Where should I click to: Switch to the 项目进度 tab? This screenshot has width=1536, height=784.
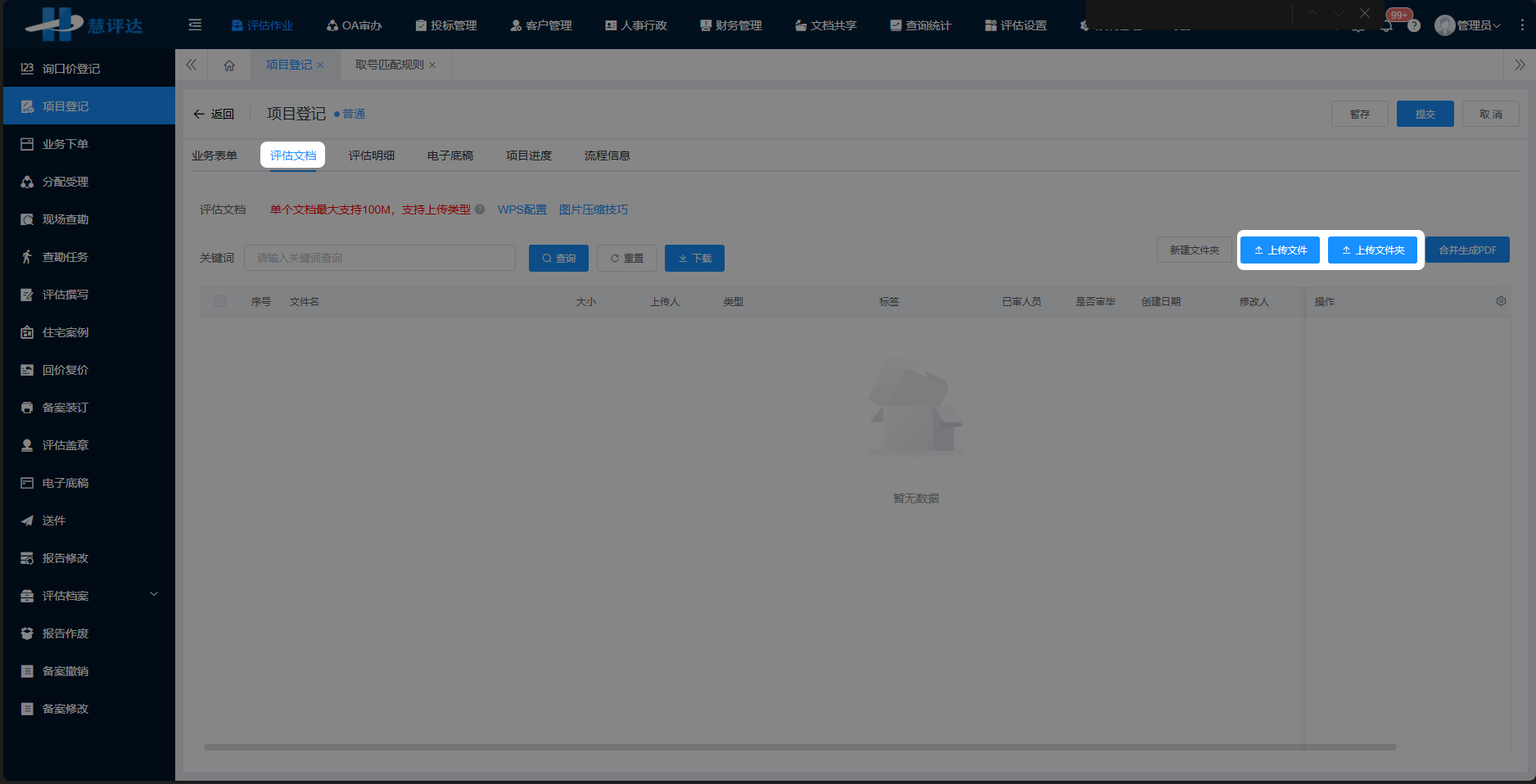point(529,155)
